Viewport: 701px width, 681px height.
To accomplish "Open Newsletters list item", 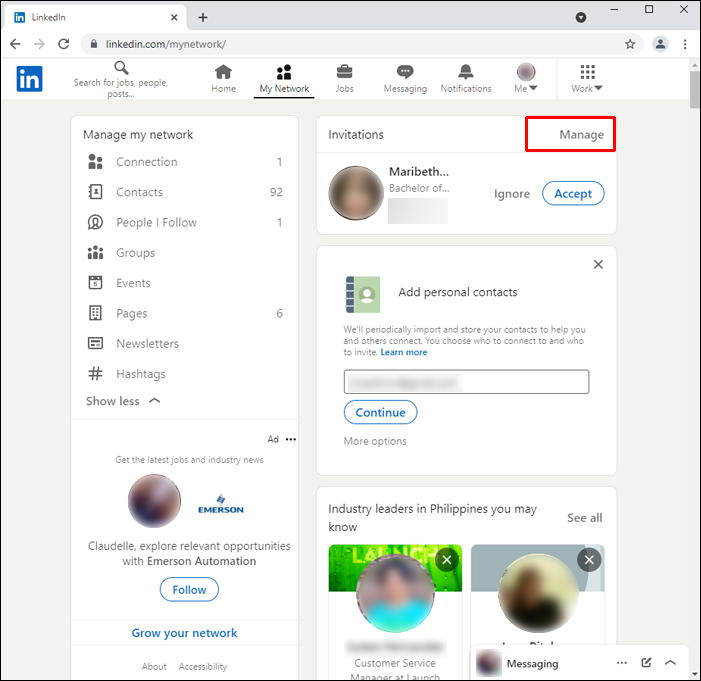I will [x=185, y=343].
